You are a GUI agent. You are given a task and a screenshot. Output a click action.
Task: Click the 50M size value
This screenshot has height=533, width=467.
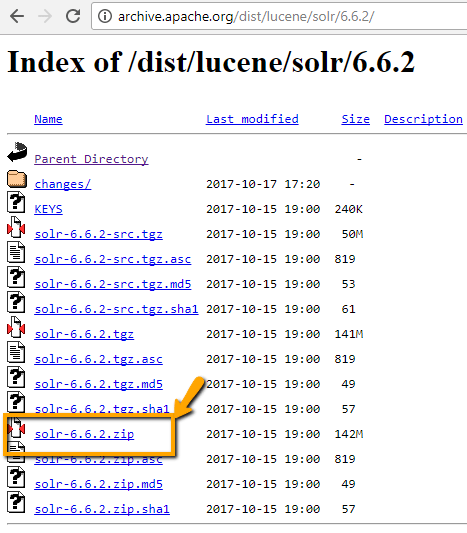tap(352, 234)
